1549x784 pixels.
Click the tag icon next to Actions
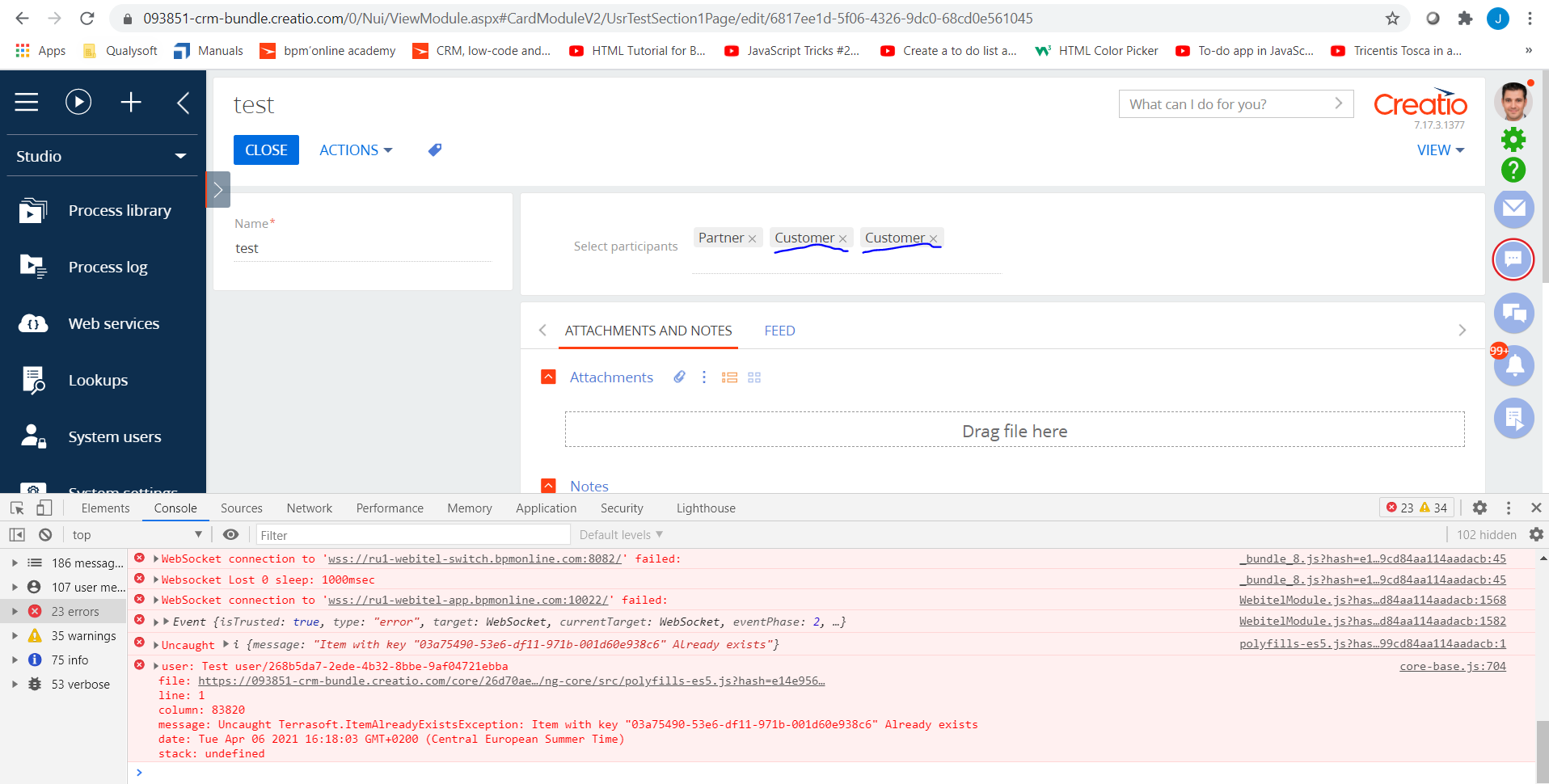435,150
